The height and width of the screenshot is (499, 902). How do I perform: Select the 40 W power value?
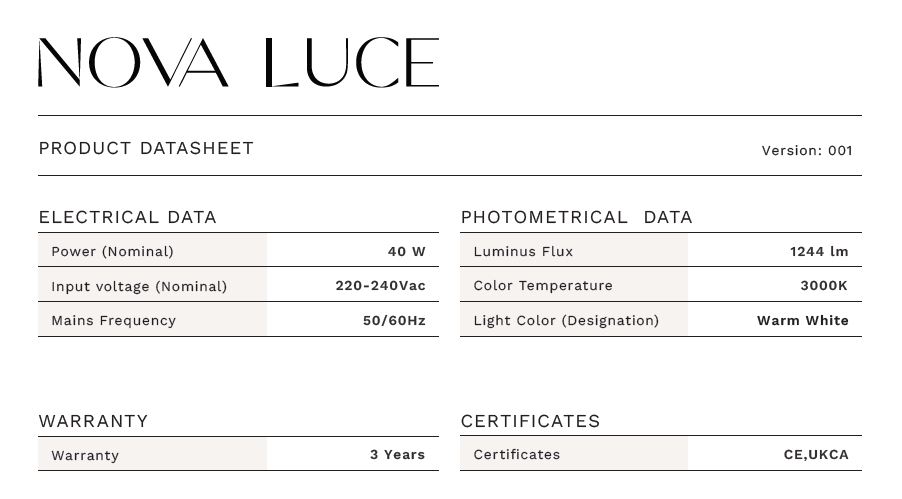pos(406,251)
